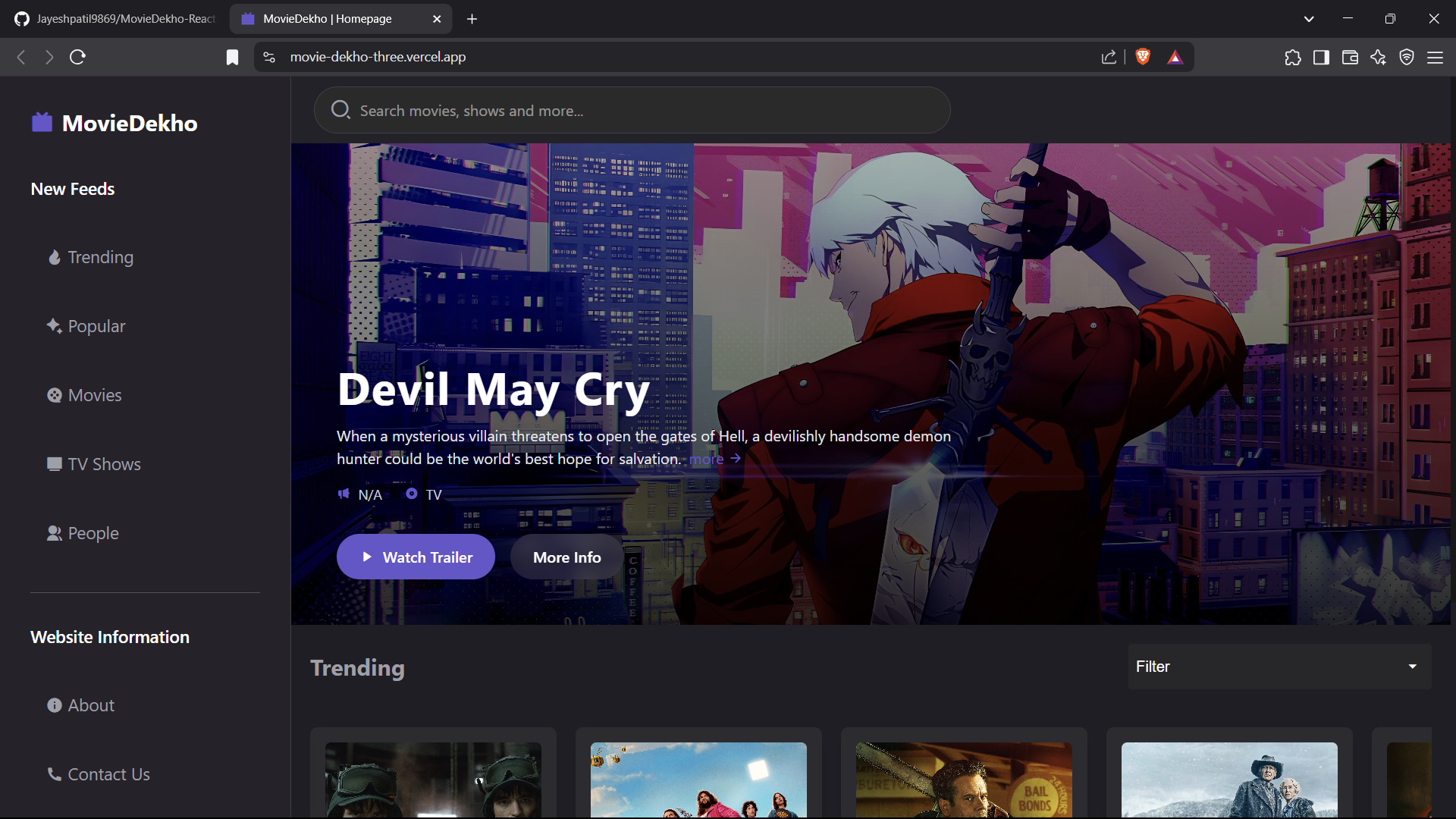The height and width of the screenshot is (819, 1456).
Task: Click the Trending section heading
Action: coord(357,668)
